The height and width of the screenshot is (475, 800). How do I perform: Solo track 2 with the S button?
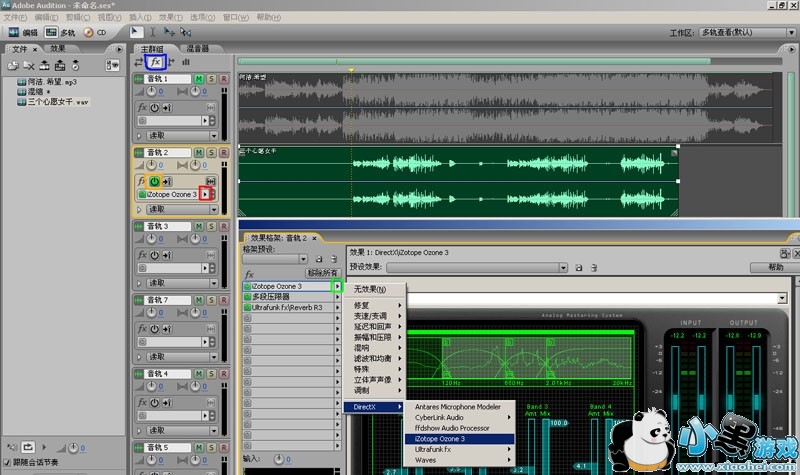211,153
